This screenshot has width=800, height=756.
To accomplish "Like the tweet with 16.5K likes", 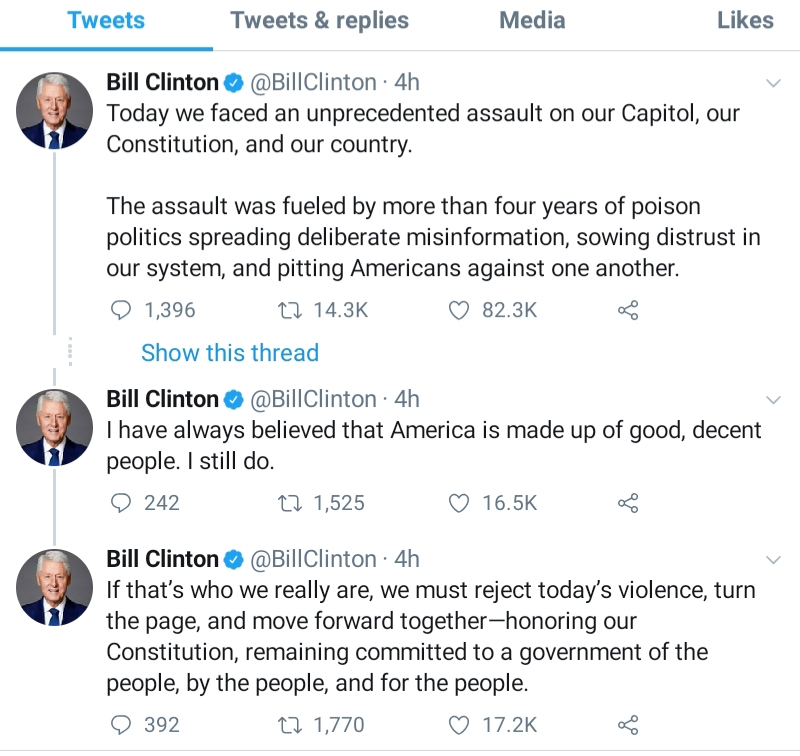I will coord(459,504).
